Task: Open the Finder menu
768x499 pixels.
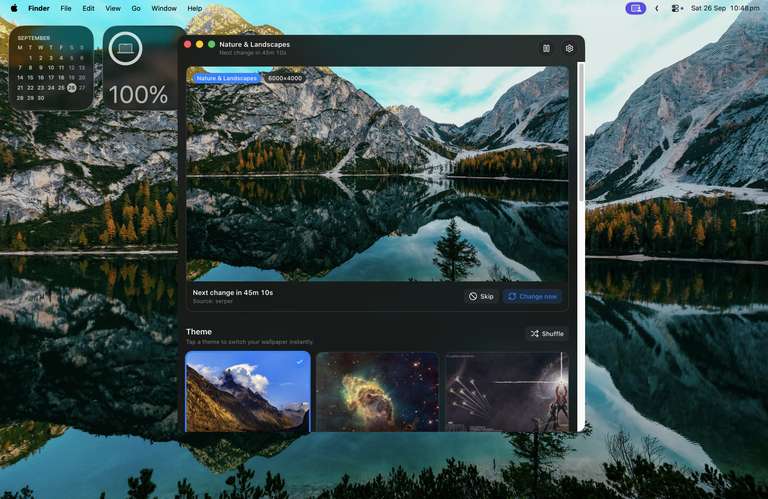Action: [x=39, y=8]
